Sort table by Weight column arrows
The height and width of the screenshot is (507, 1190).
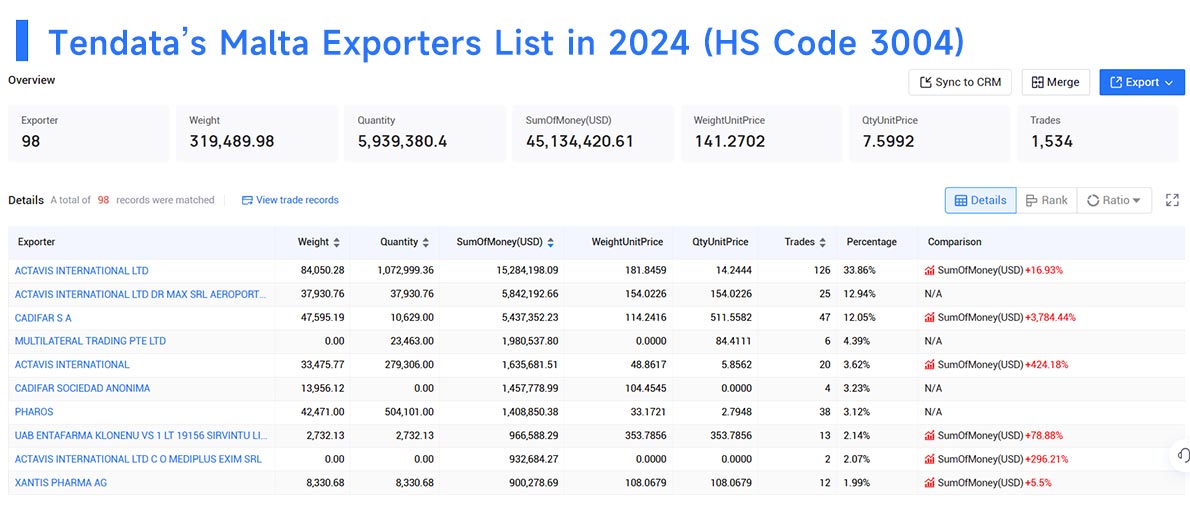[x=336, y=242]
